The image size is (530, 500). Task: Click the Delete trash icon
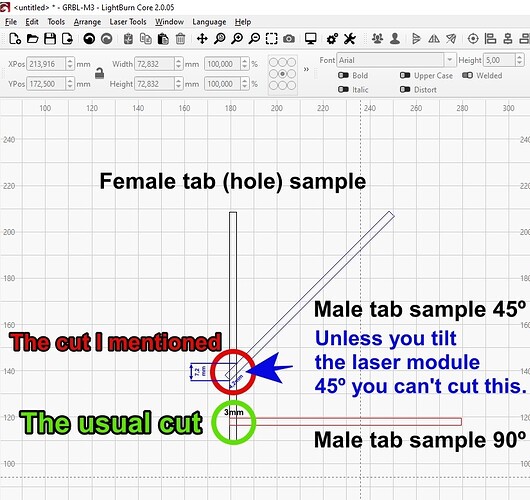(x=180, y=39)
